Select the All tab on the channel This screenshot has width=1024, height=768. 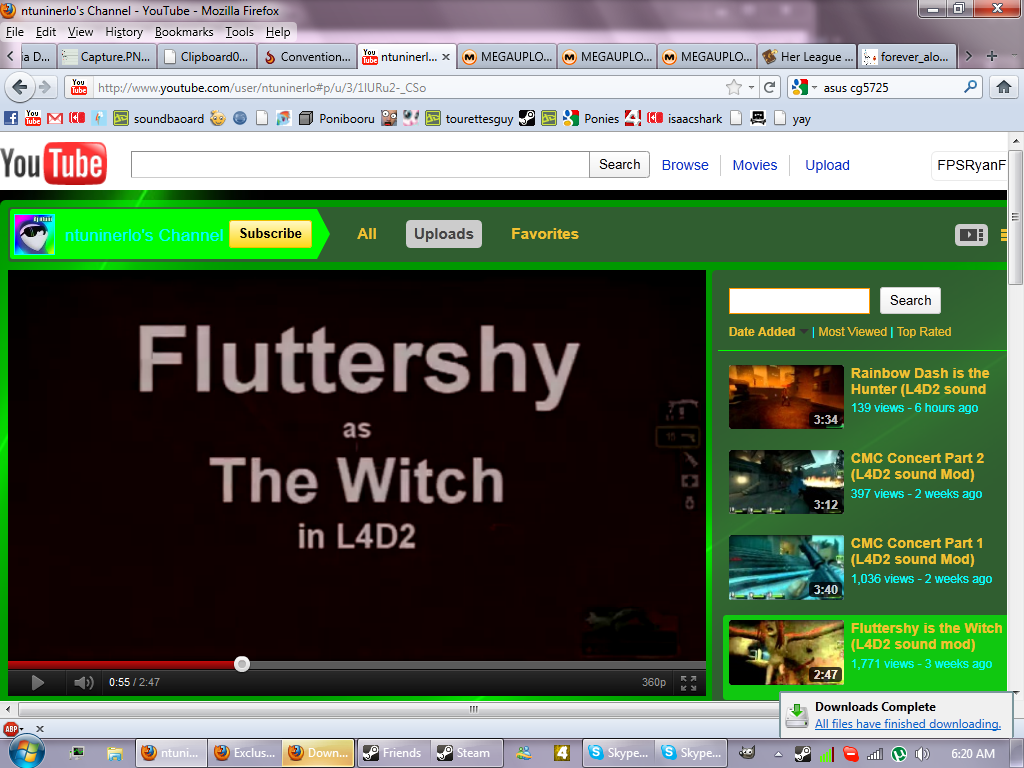coord(366,234)
